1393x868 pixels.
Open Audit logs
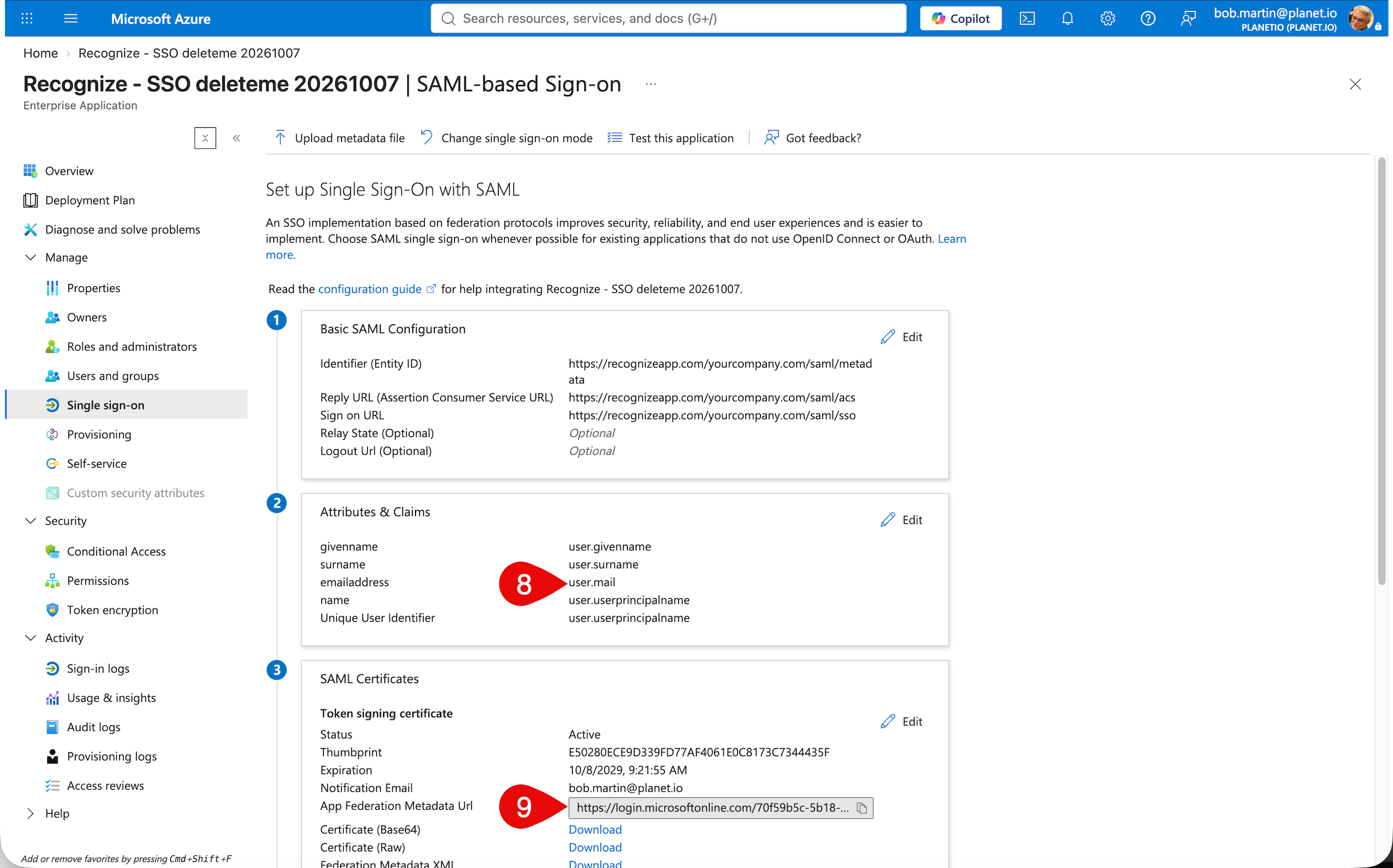point(94,727)
